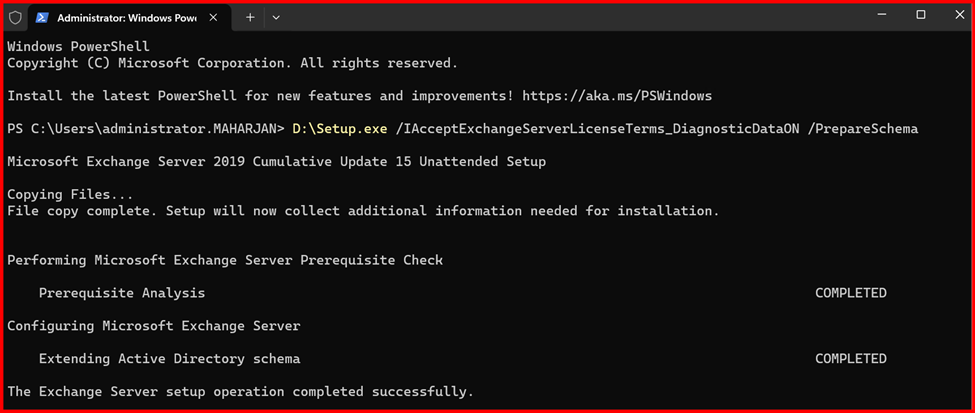
Task: Click the 'Windows PowerShell' header line
Action: coord(78,47)
